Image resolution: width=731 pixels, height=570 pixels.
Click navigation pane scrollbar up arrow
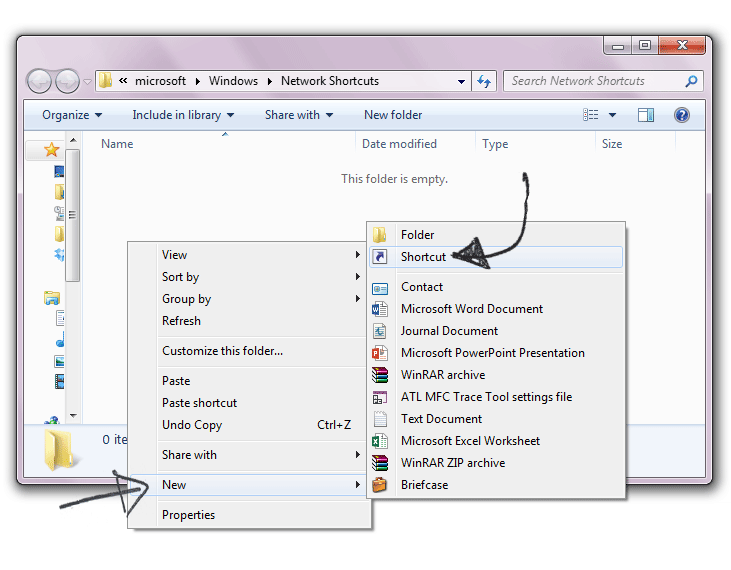73,139
